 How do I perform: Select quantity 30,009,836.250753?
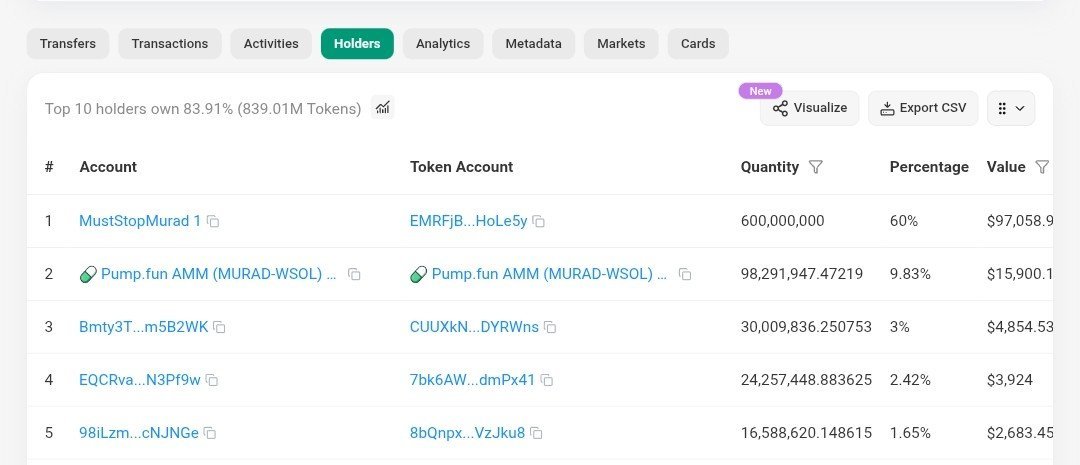tap(806, 327)
